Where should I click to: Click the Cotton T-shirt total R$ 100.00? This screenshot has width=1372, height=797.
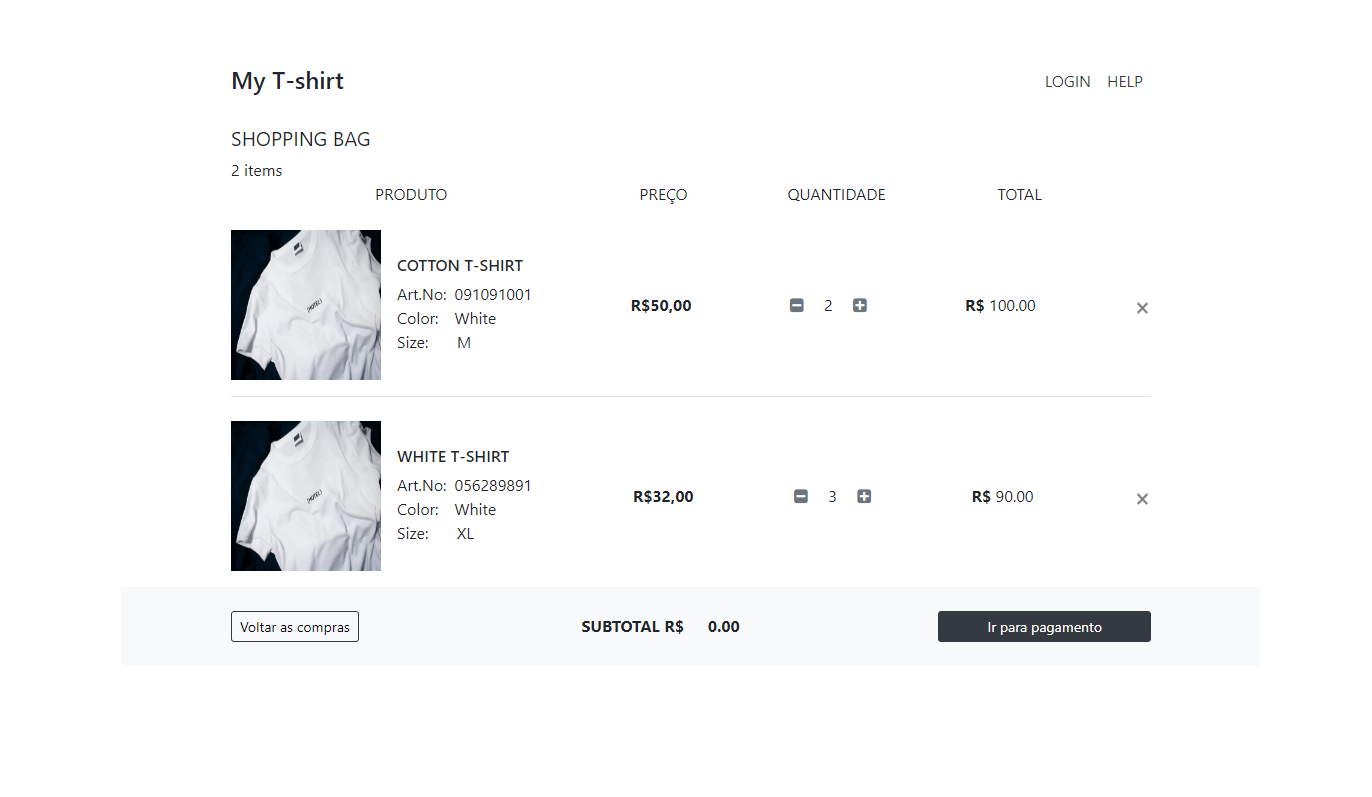(x=1001, y=306)
